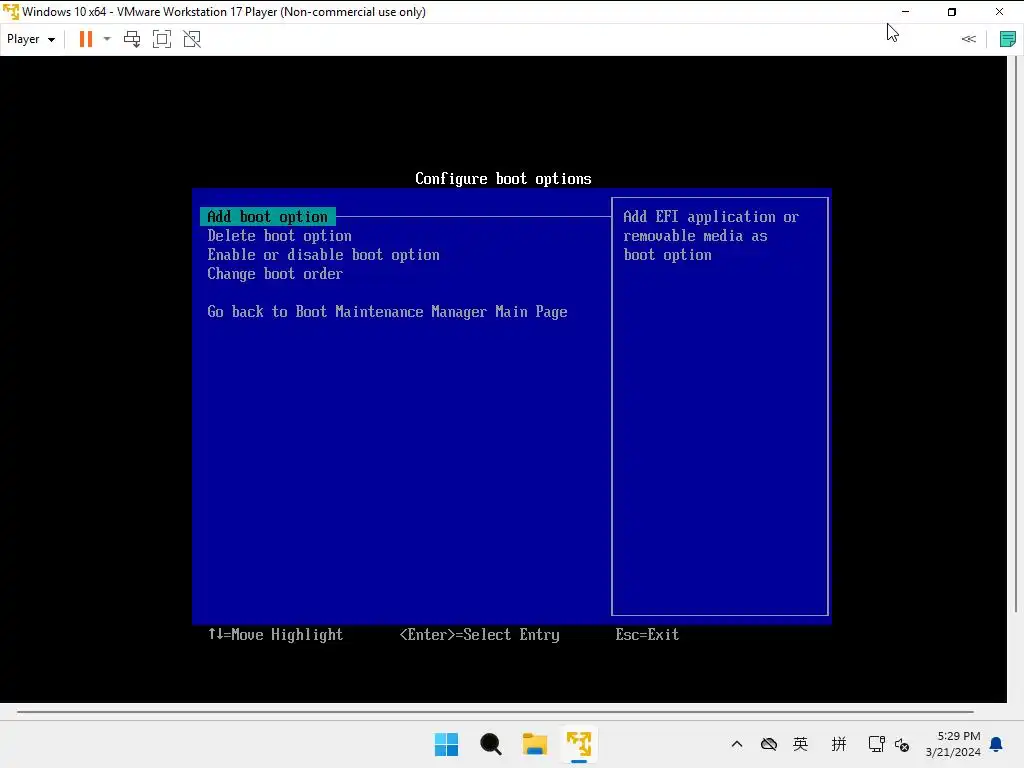Send Ctrl+Alt+Del to the virtual machine
Screen dimensions: 1024x768
(x=132, y=39)
